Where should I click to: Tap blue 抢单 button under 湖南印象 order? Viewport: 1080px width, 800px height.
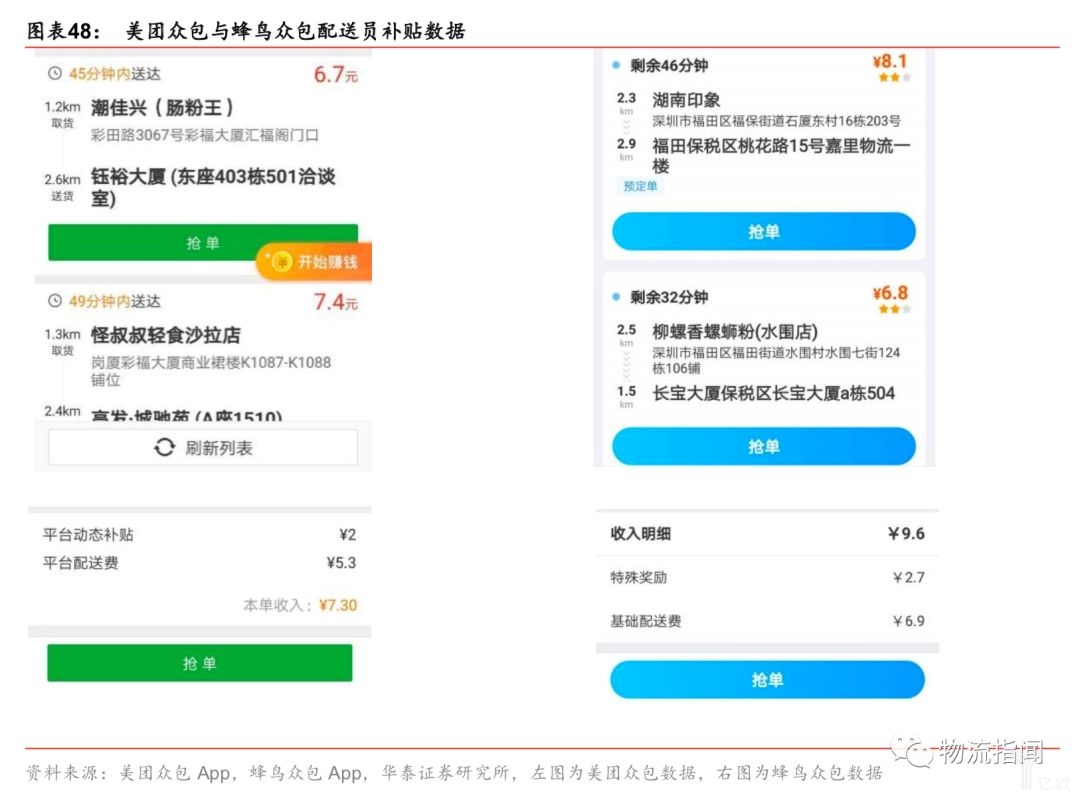(764, 232)
